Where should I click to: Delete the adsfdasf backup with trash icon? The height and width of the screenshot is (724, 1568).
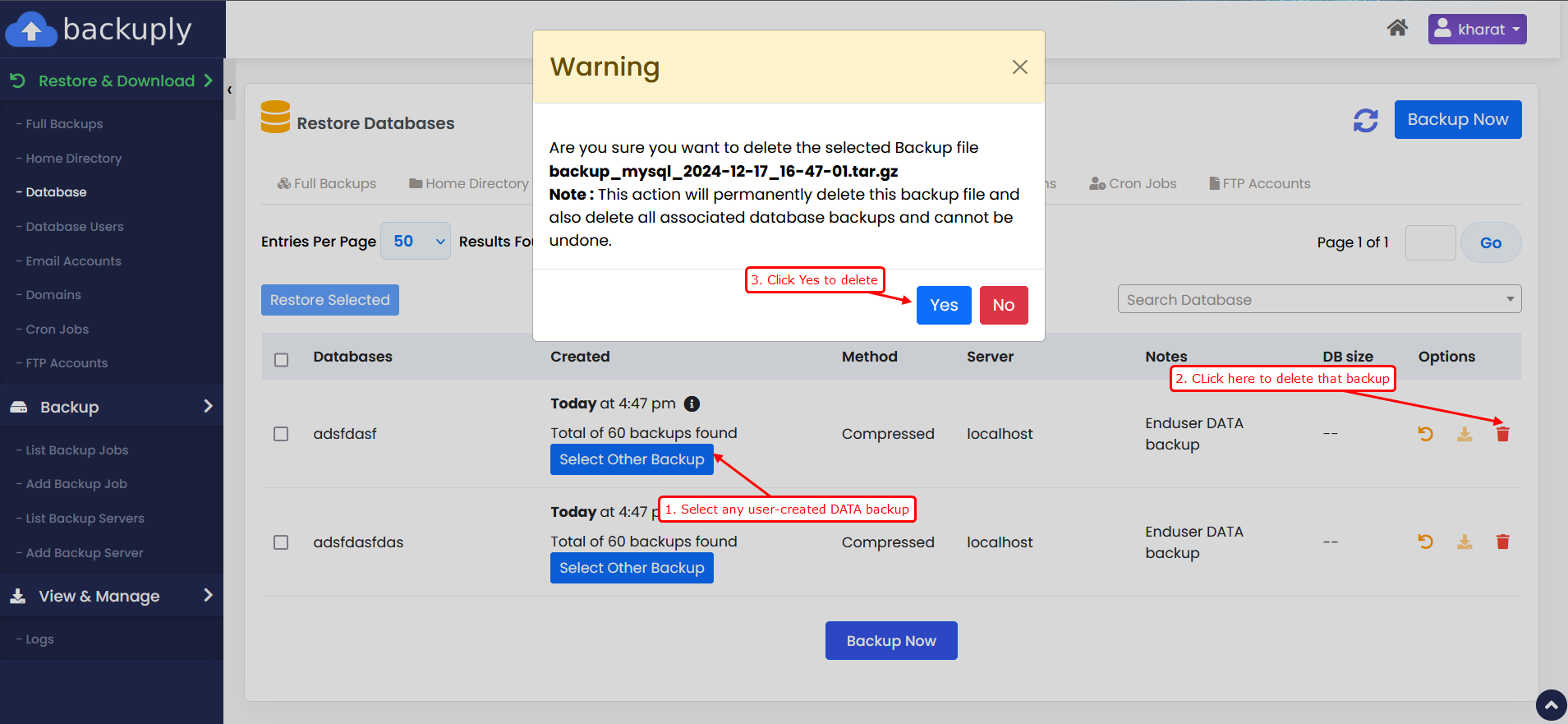click(x=1502, y=434)
